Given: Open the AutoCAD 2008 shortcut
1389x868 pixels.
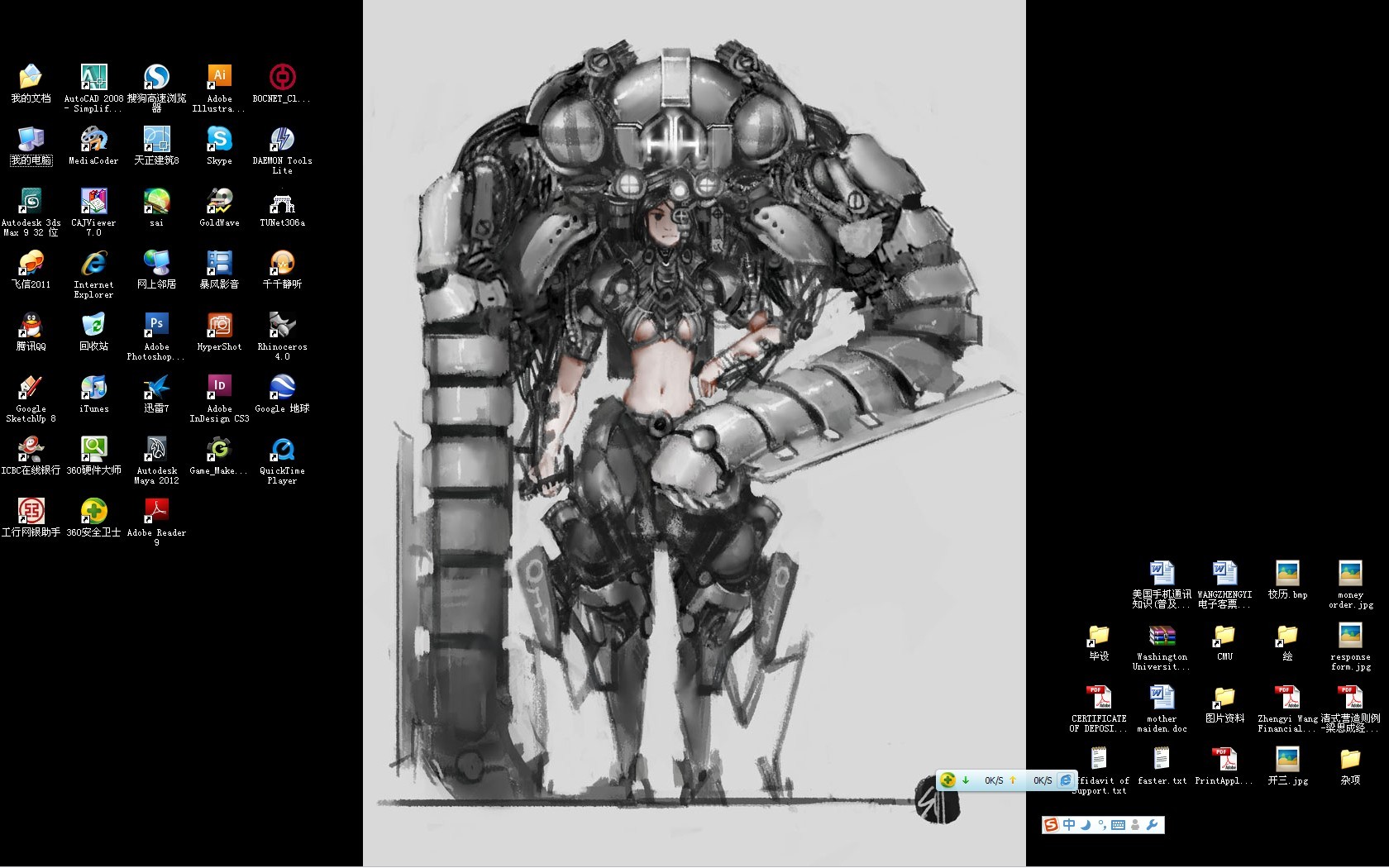Looking at the screenshot, I should click(93, 88).
